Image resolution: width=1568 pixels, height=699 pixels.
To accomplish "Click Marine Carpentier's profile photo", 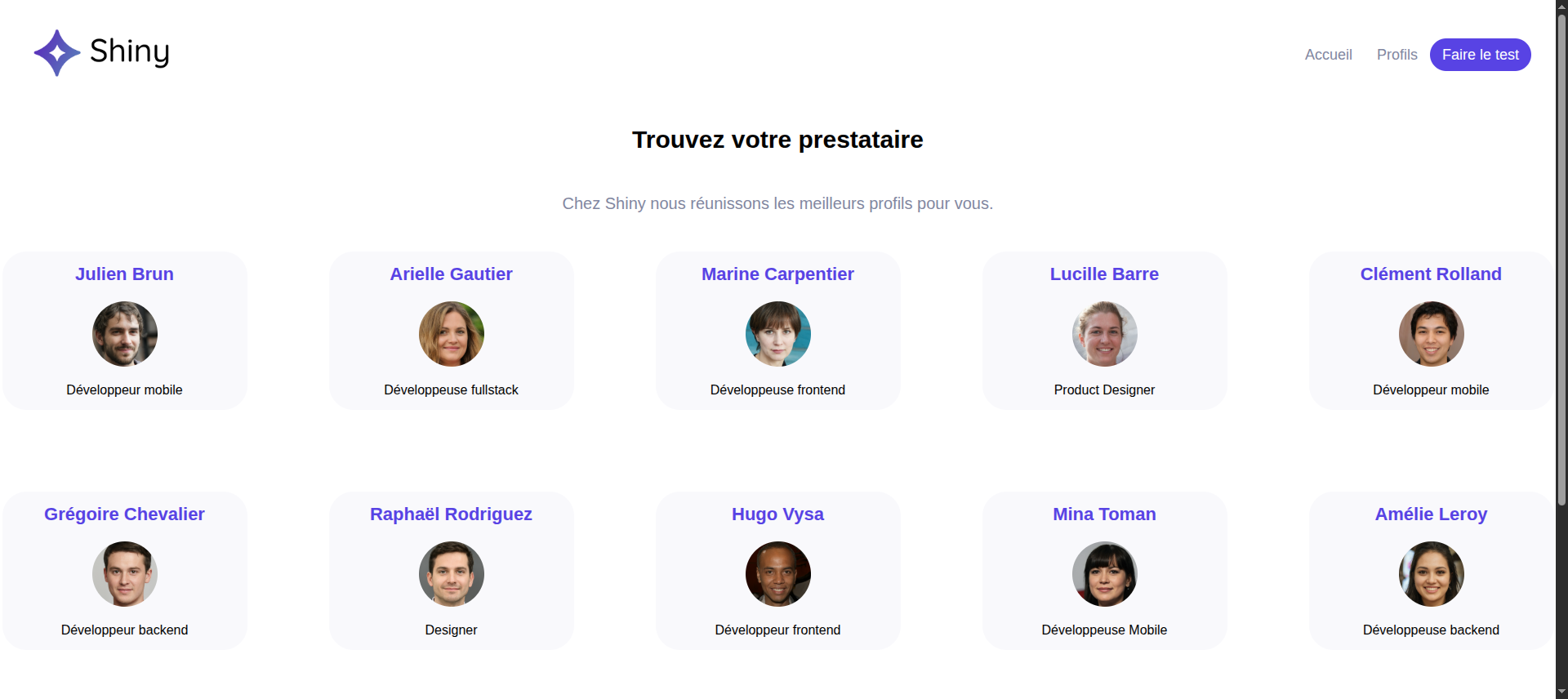I will pyautogui.click(x=778, y=334).
